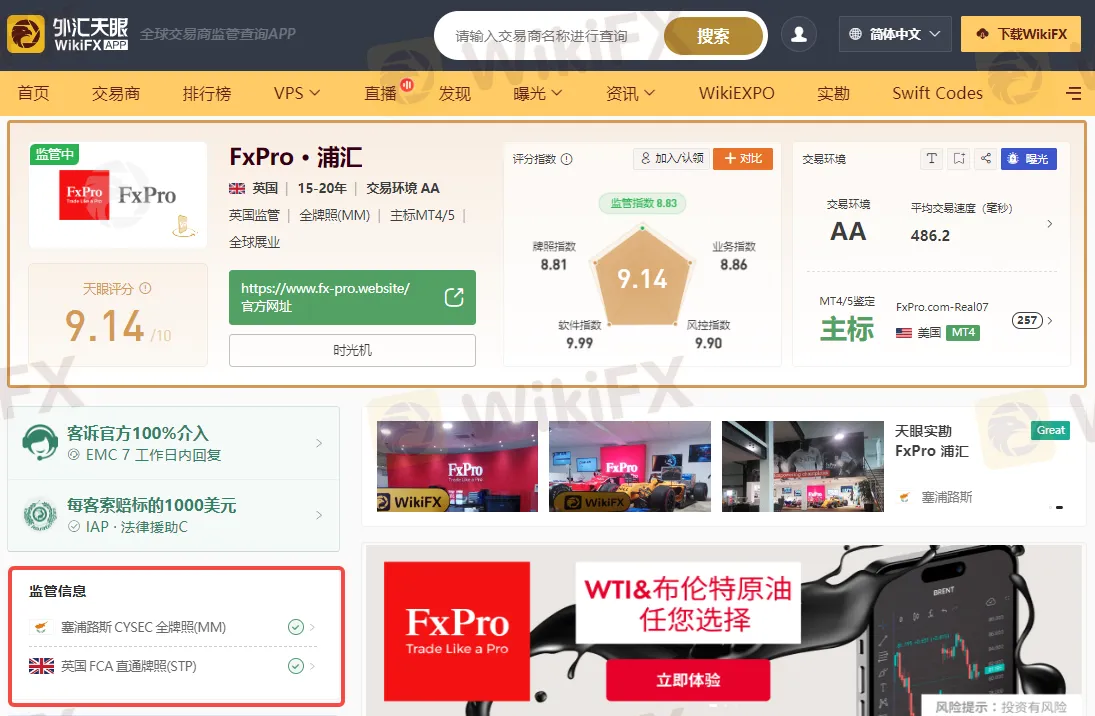Click the FxPro.com-Real07 server name
This screenshot has height=716, width=1095.
(942, 307)
